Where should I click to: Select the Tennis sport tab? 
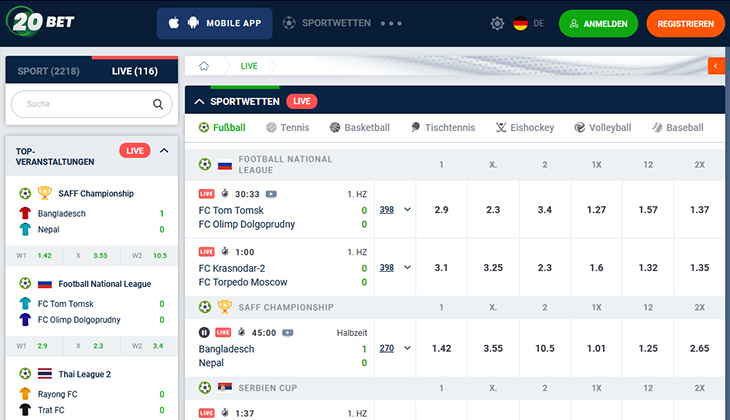(x=288, y=127)
